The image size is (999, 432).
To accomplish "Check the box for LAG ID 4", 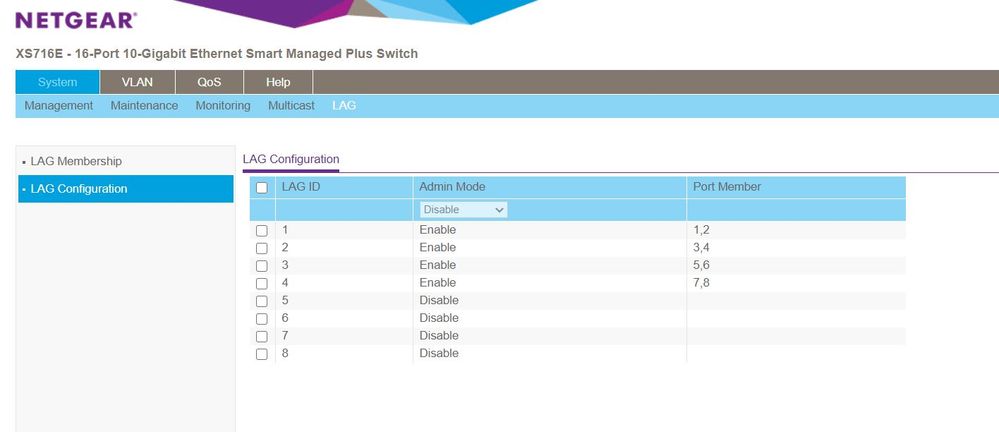I will [262, 283].
